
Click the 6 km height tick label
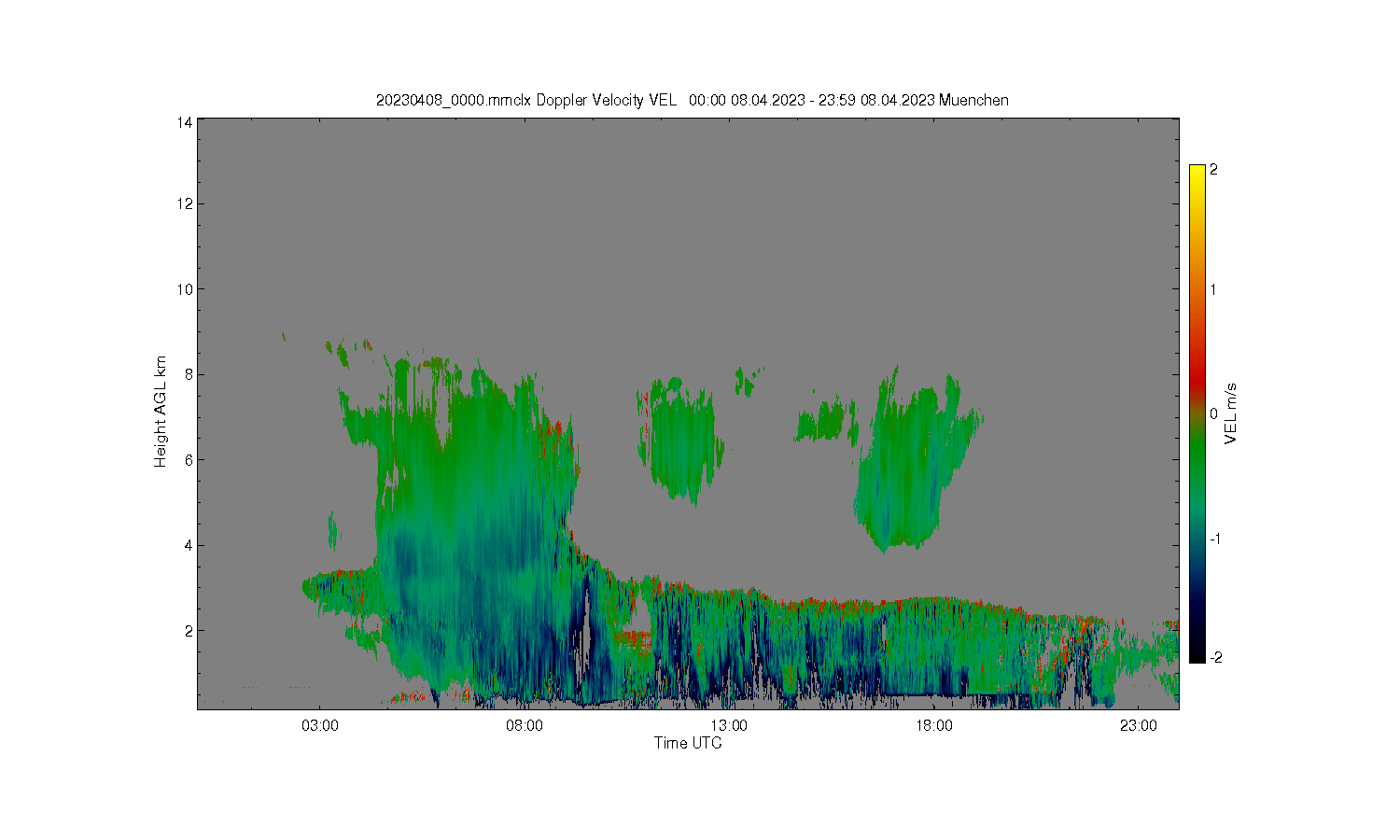[189, 460]
